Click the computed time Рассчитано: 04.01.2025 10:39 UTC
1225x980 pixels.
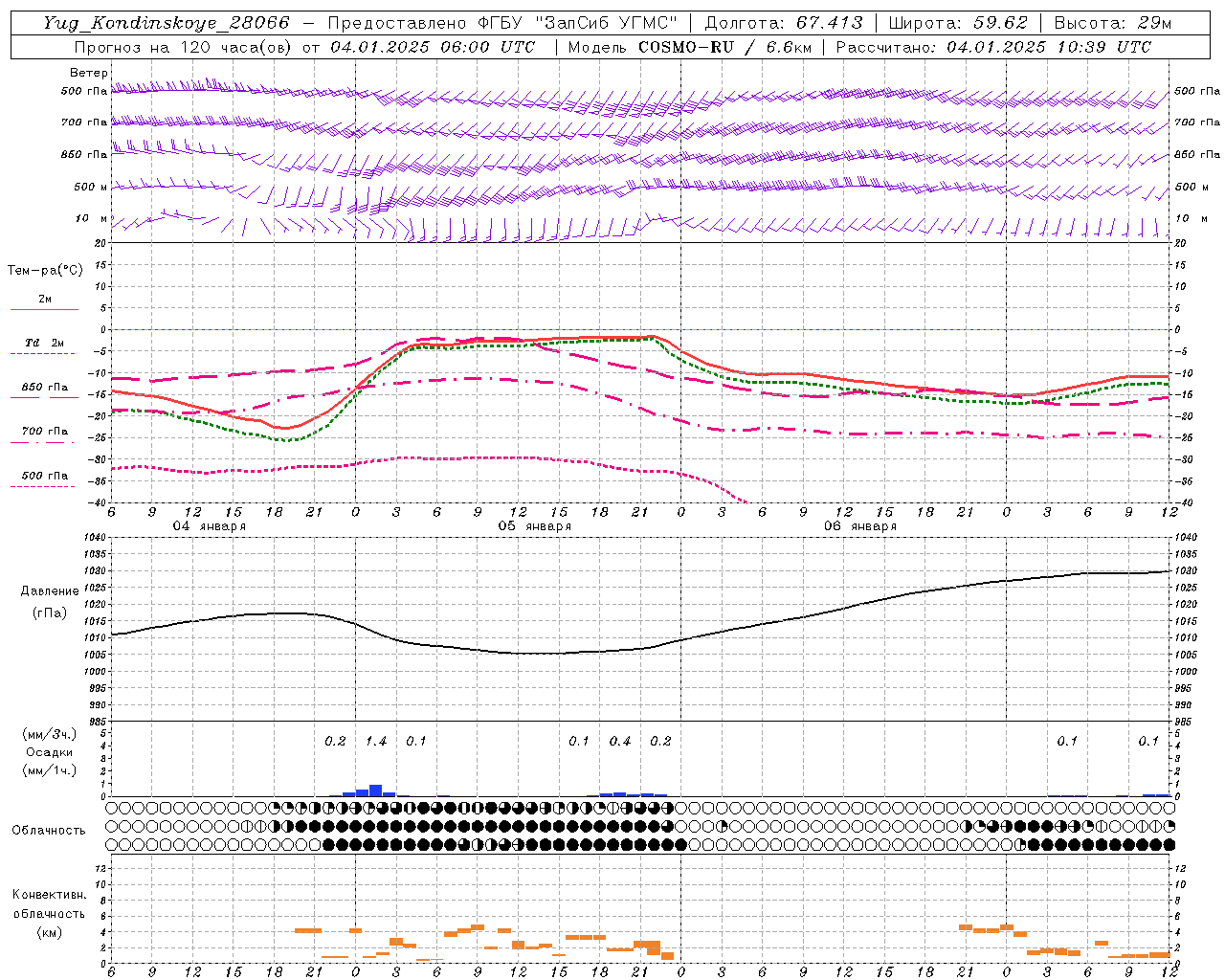[993, 47]
